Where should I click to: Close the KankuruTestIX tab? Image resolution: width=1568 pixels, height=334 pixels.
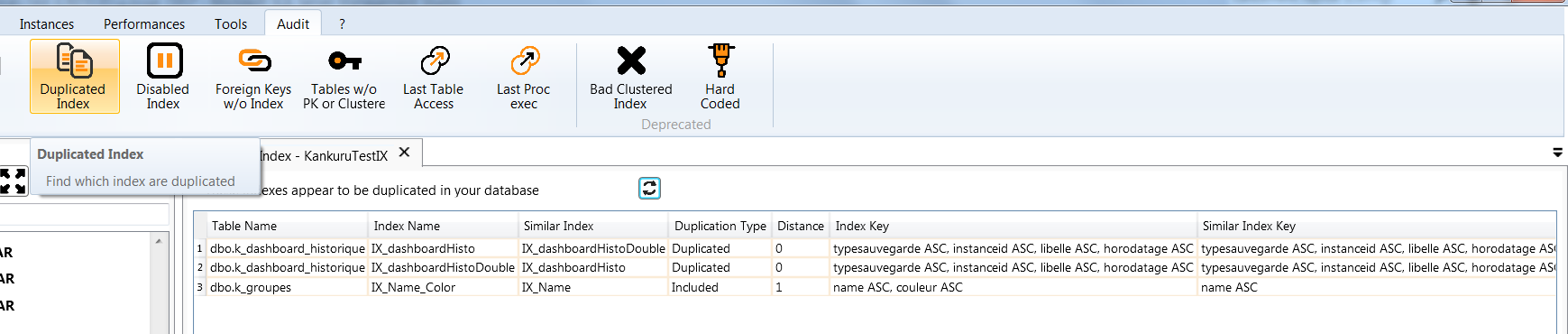(x=404, y=153)
